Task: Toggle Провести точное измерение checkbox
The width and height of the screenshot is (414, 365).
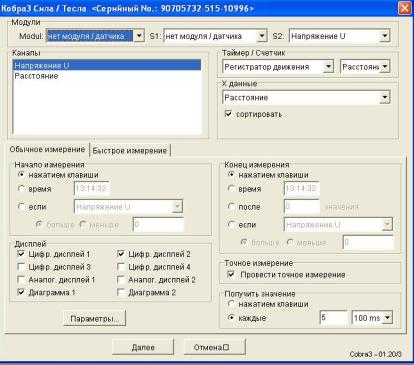Action: click(x=230, y=274)
